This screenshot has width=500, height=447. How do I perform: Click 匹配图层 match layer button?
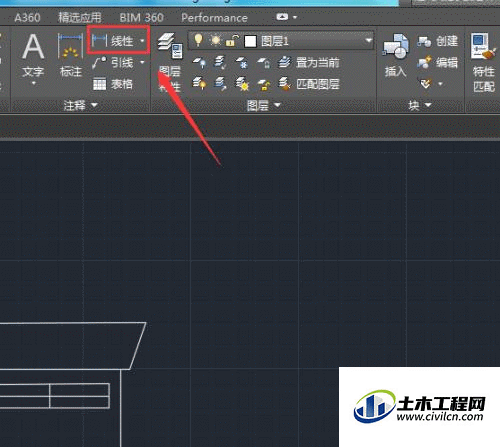[x=309, y=84]
